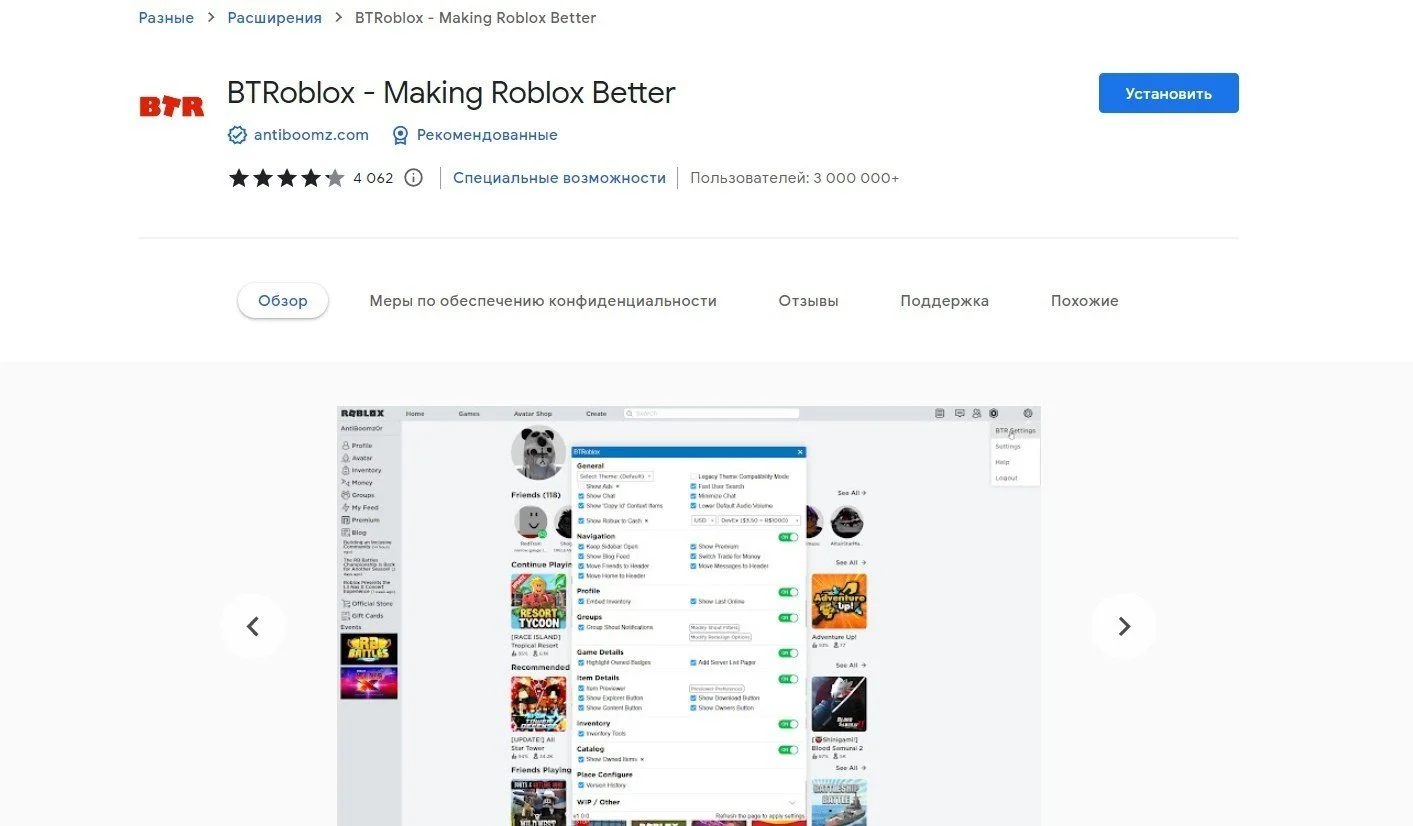Expand the WIP / Other section in the preview
1413x826 pixels.
point(792,802)
